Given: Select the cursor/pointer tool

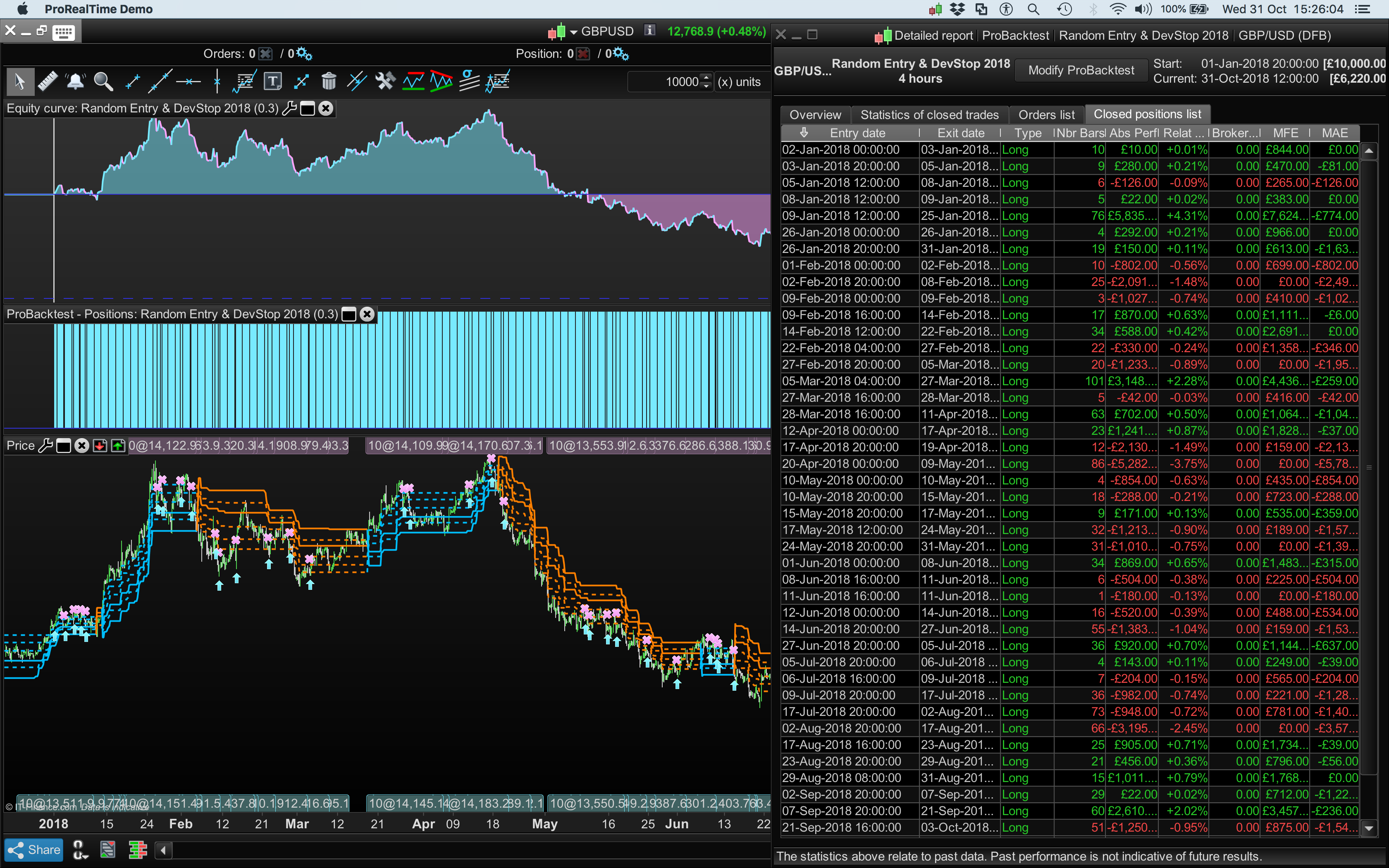Looking at the screenshot, I should pos(20,81).
